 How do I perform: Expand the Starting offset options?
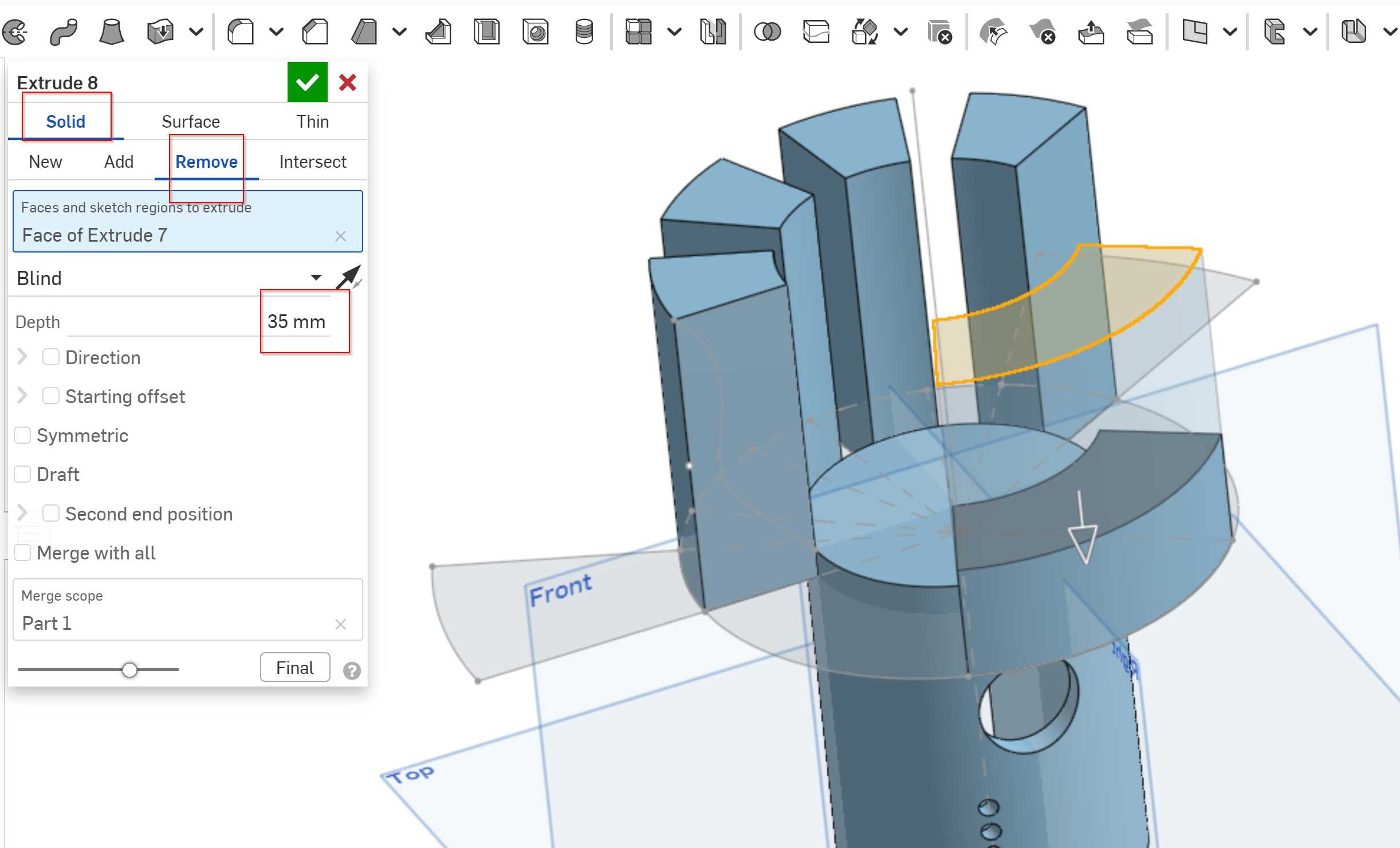(x=22, y=396)
